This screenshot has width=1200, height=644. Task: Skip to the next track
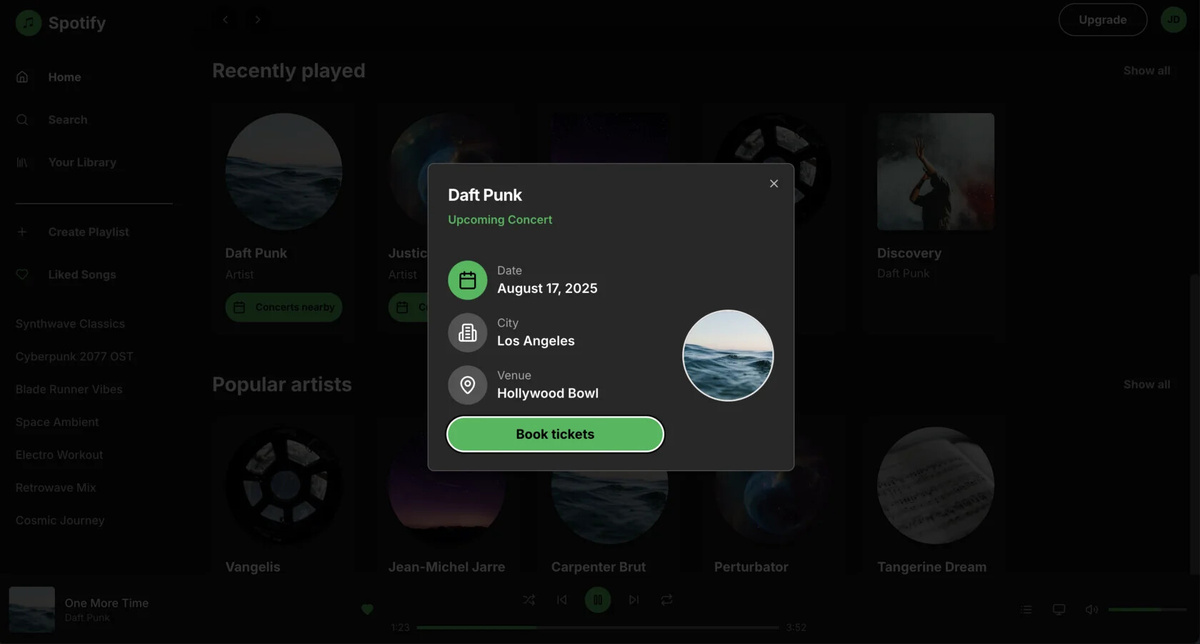[x=633, y=600]
